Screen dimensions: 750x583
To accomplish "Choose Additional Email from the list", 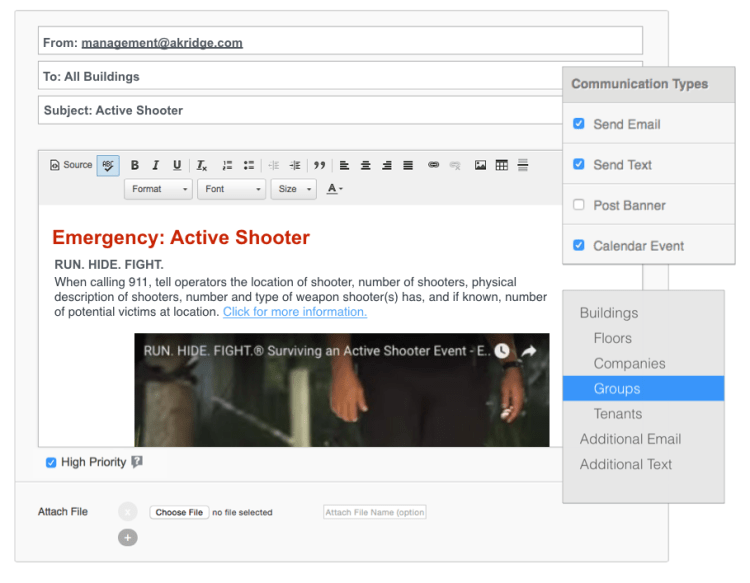I will tap(630, 439).
